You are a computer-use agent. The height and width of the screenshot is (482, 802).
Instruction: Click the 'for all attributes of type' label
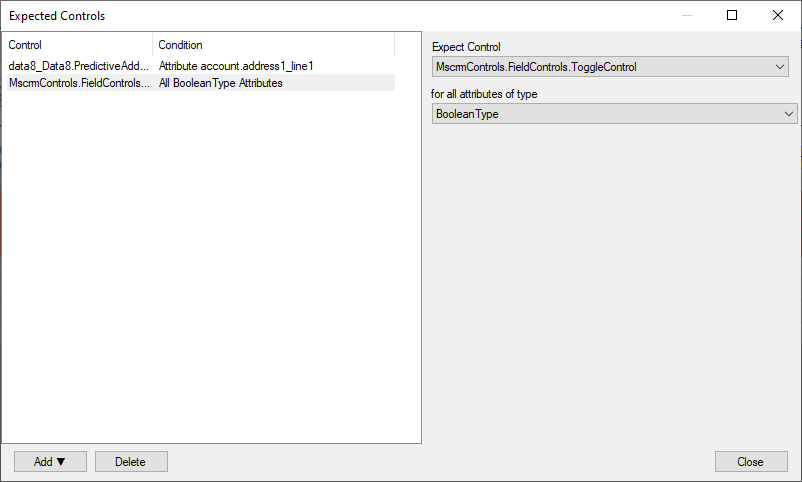tap(484, 94)
